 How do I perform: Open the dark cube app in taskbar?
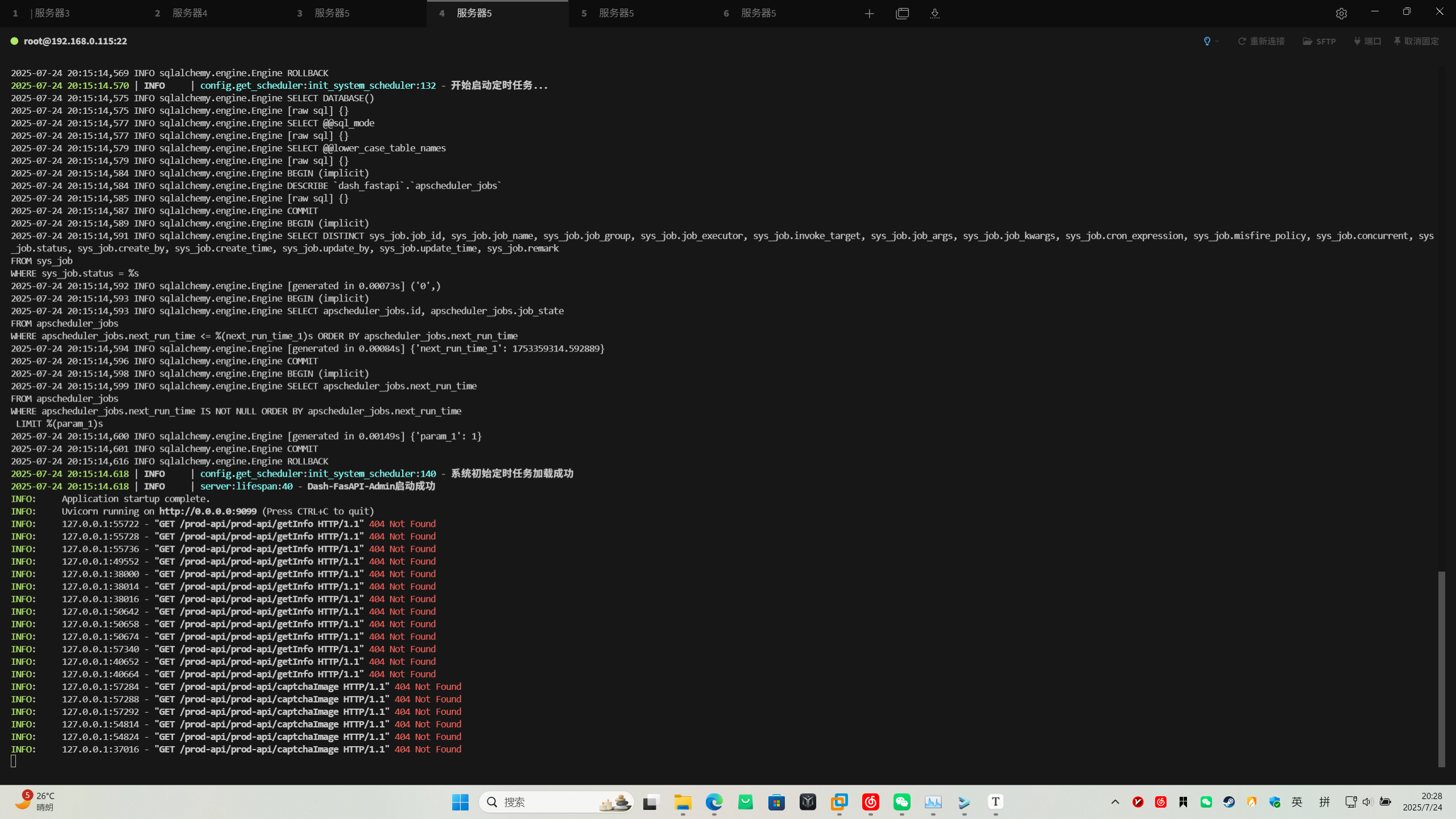coord(808,802)
